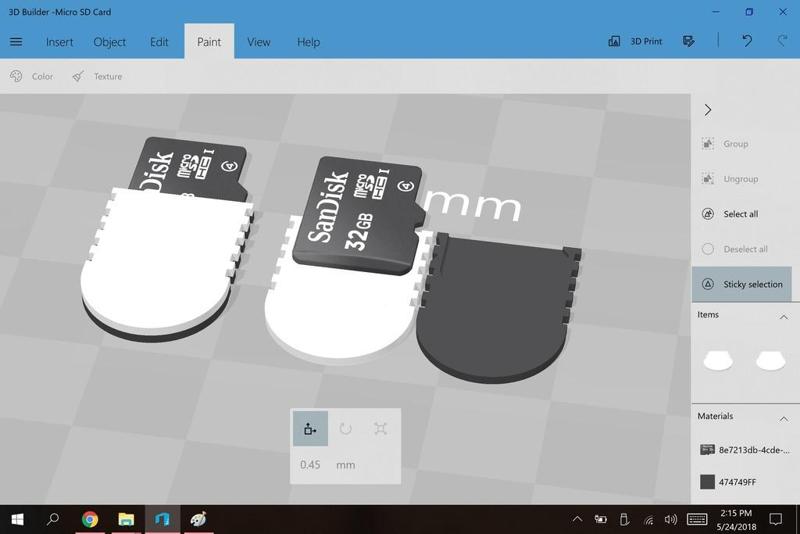Collapse the right side panel chevron

(707, 110)
